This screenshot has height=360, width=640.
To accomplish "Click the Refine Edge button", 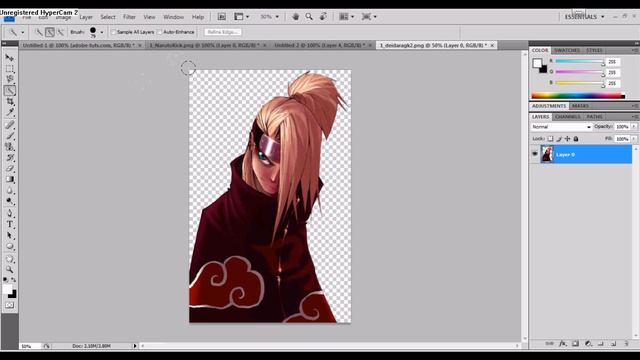I will (x=223, y=32).
